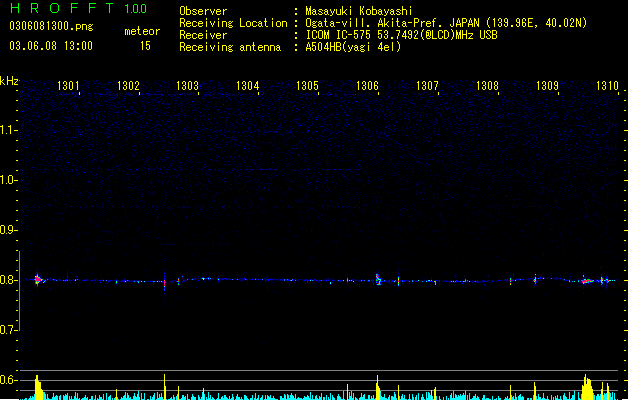
Task: Click the long meteor echo after 1309
Action: (x=587, y=281)
